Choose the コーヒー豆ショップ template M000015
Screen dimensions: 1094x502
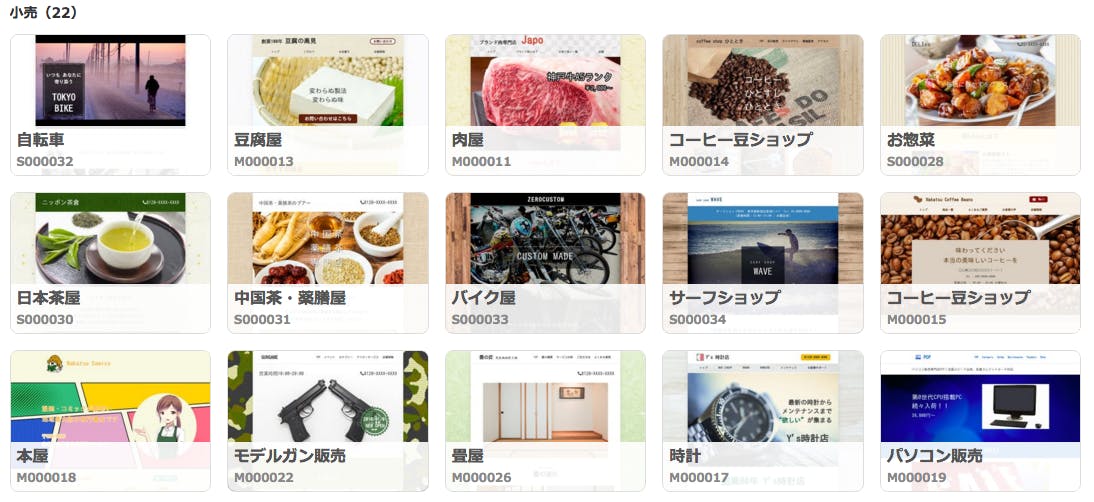click(980, 263)
